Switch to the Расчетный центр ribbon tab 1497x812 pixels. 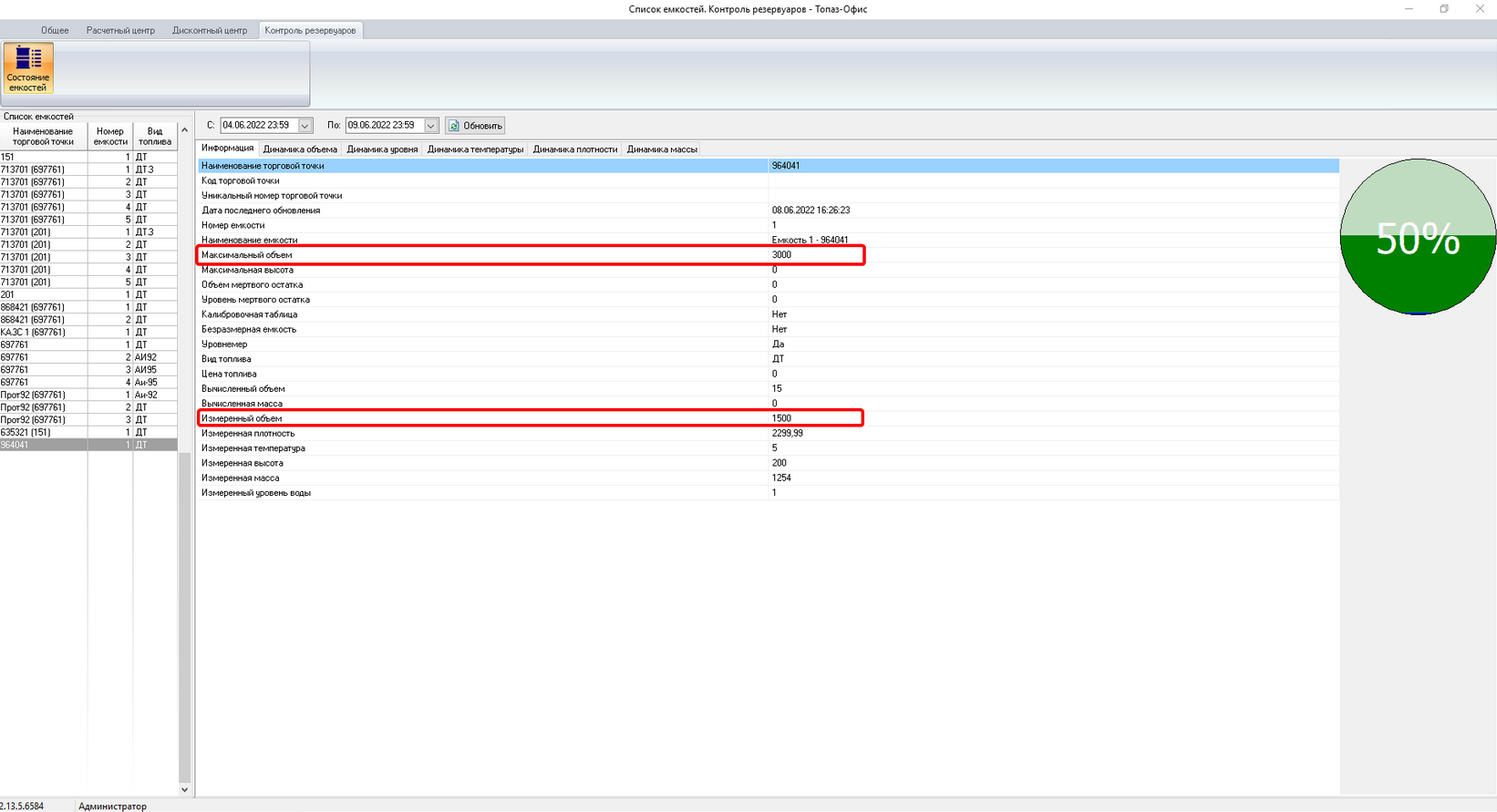point(120,30)
